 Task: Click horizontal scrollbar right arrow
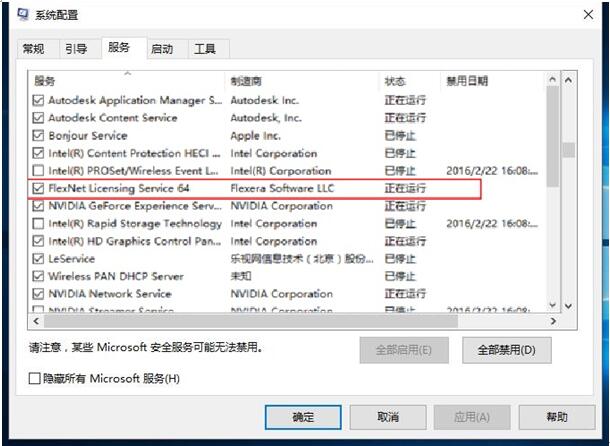click(x=553, y=321)
